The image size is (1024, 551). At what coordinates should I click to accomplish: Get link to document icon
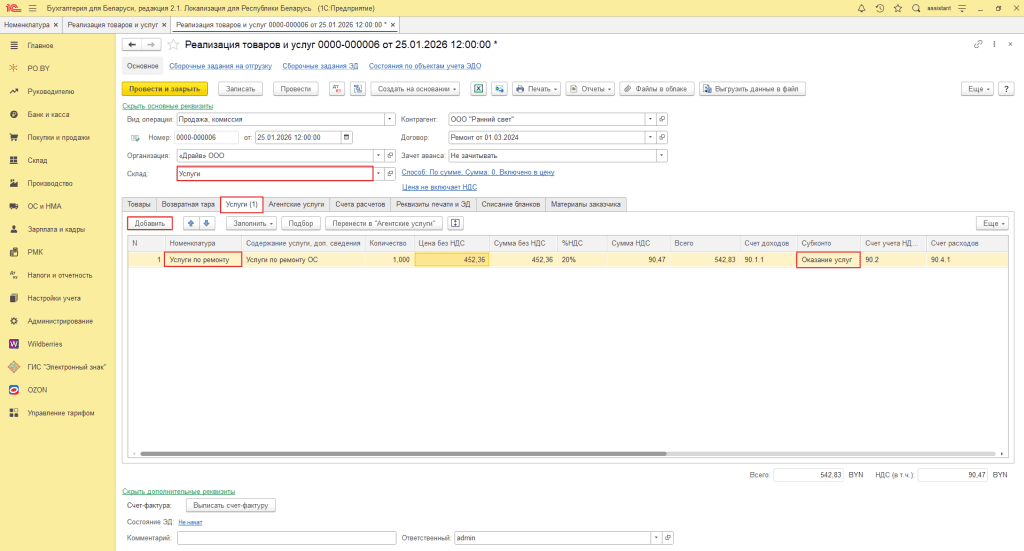[978, 45]
